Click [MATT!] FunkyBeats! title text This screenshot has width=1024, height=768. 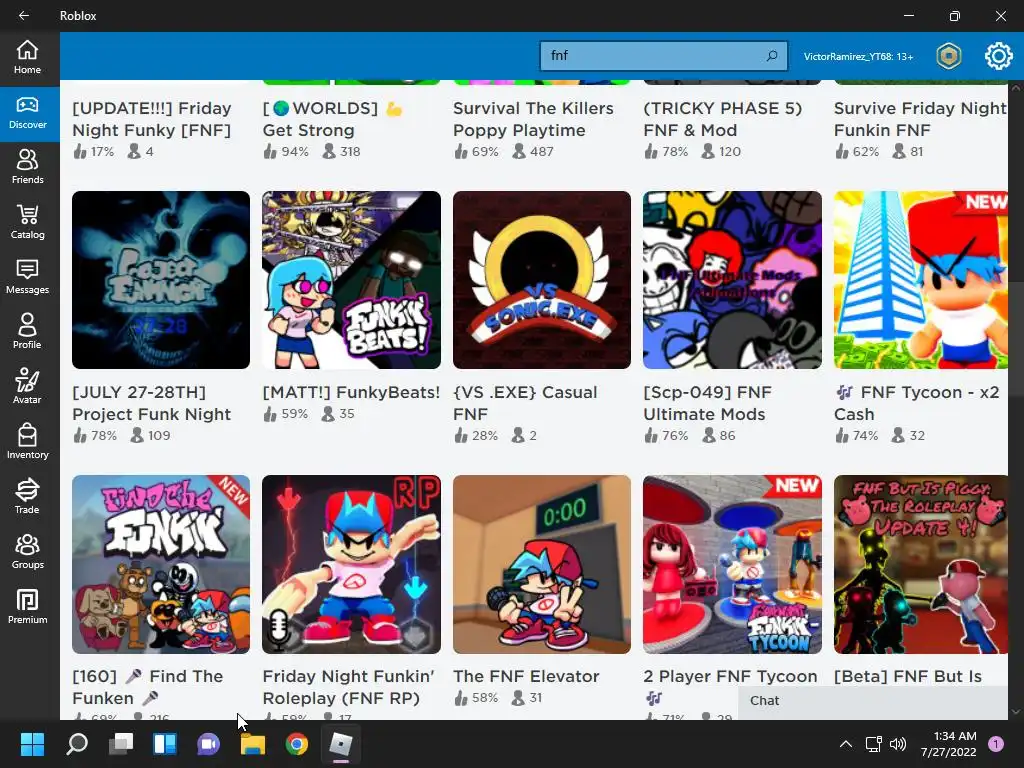coord(351,392)
